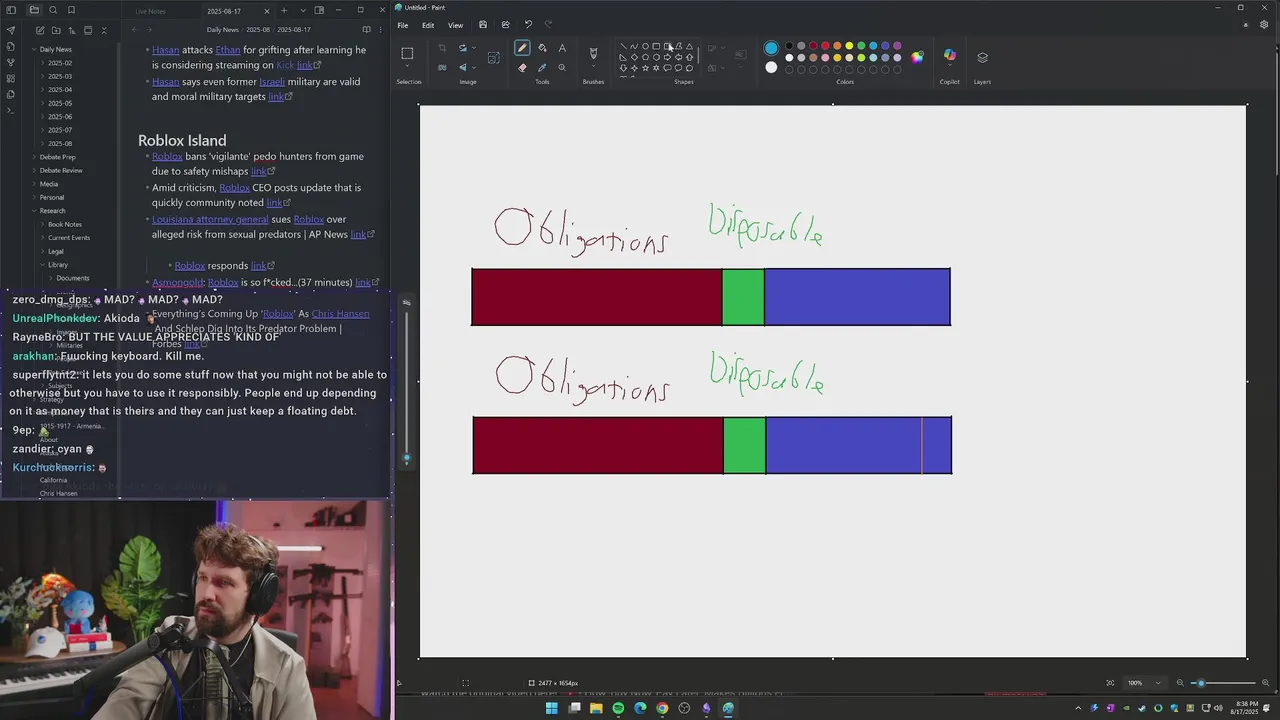
Task: Click the Fit to window icon
Action: pos(1110,683)
